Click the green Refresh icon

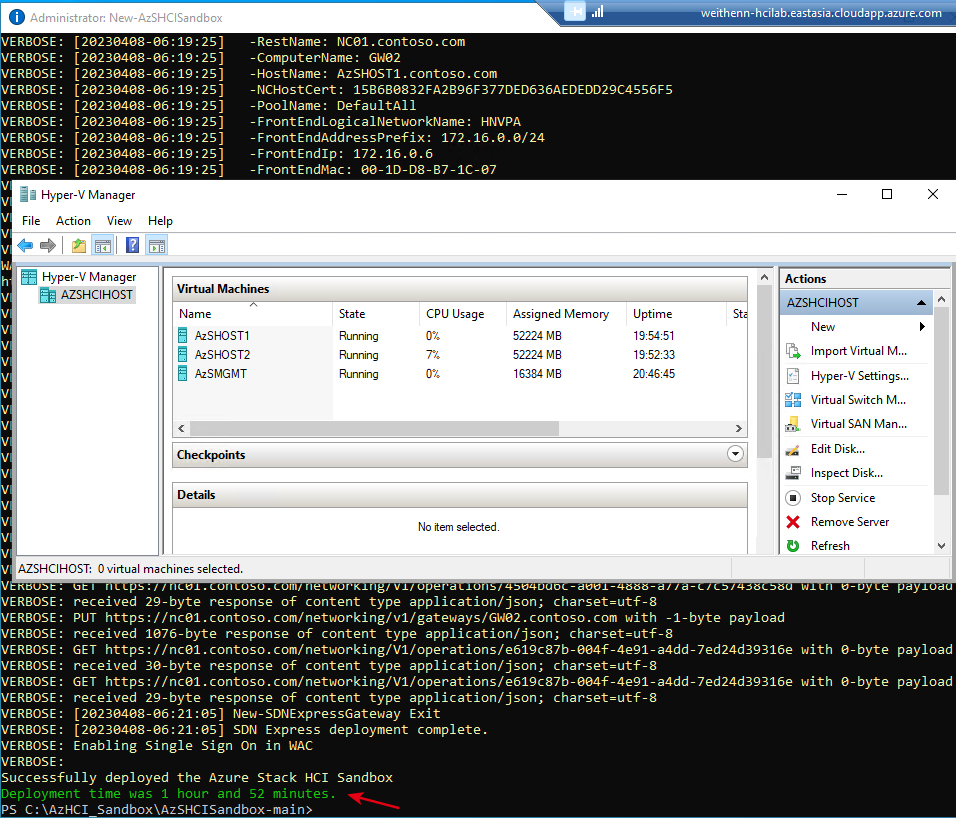(x=793, y=546)
